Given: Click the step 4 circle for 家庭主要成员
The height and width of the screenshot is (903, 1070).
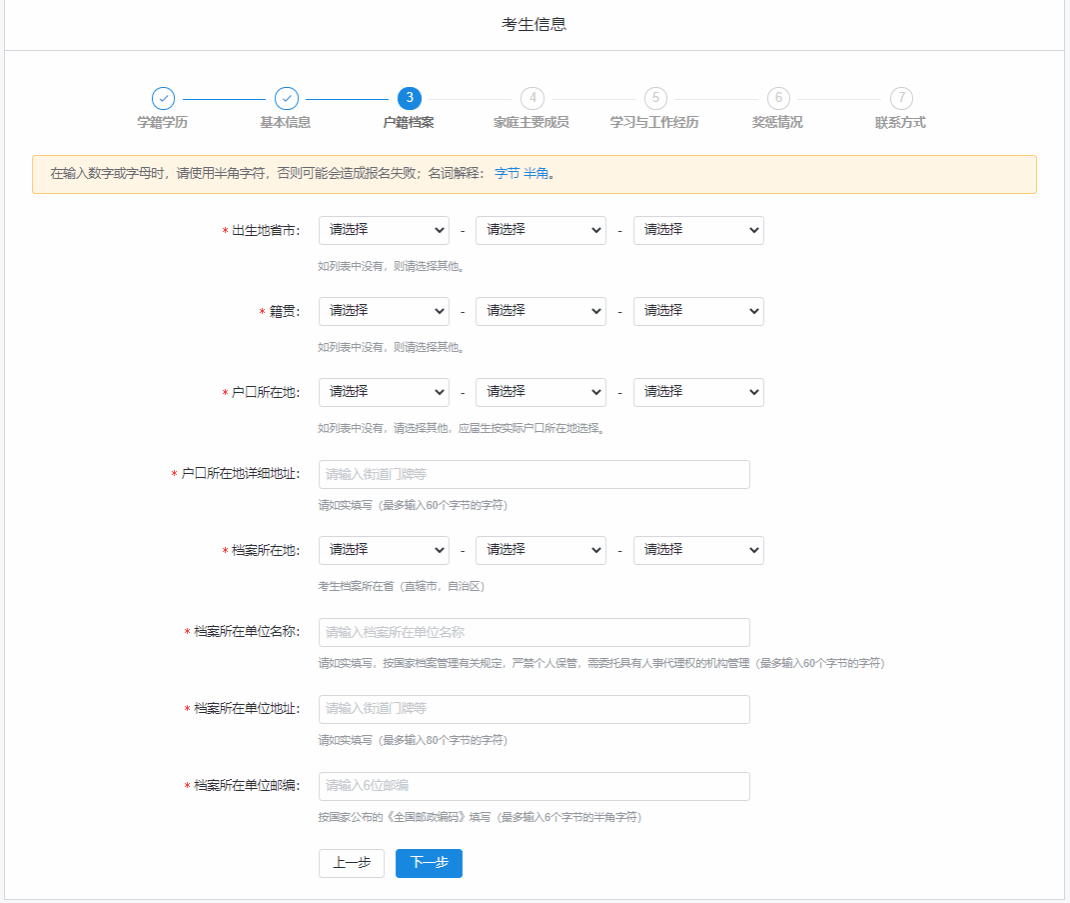Looking at the screenshot, I should tap(532, 98).
